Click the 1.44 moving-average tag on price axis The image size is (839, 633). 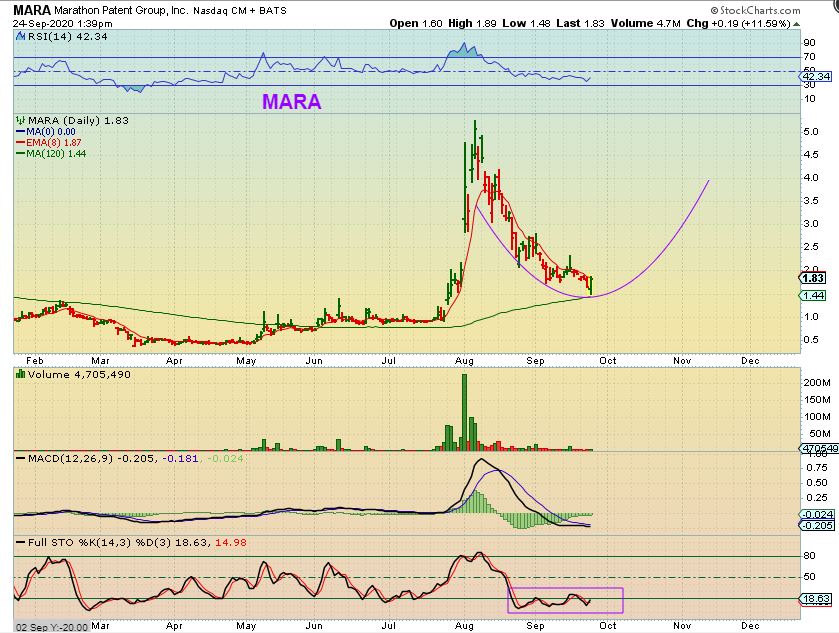(813, 295)
